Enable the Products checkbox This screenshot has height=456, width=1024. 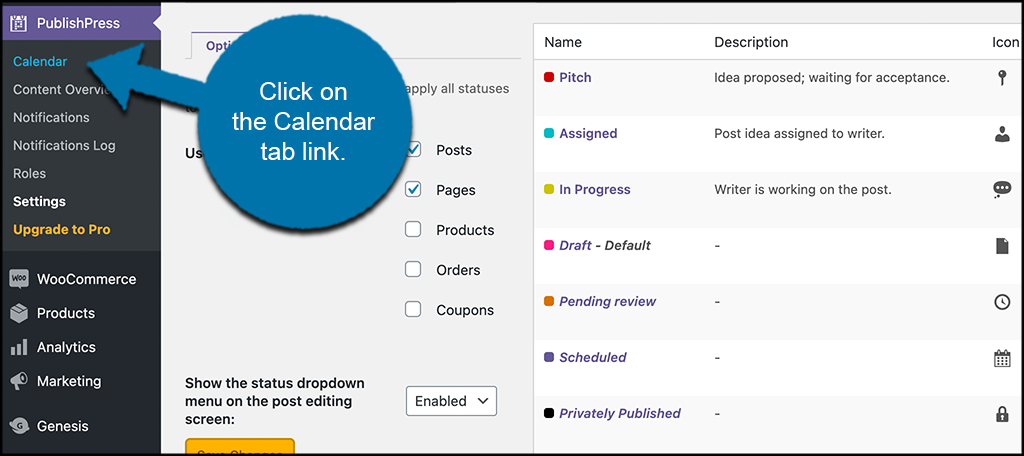point(413,230)
